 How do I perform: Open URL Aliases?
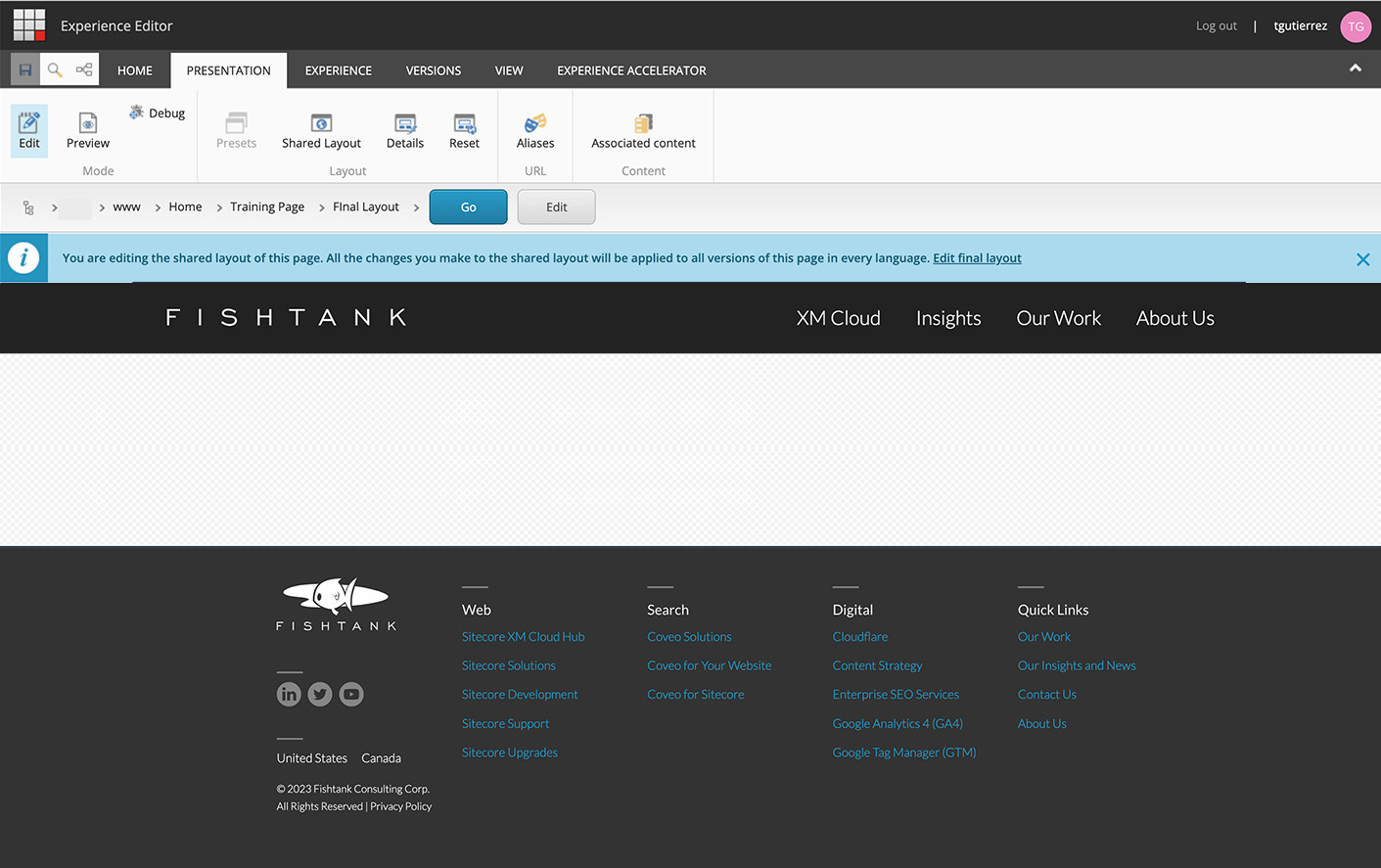[x=535, y=130]
